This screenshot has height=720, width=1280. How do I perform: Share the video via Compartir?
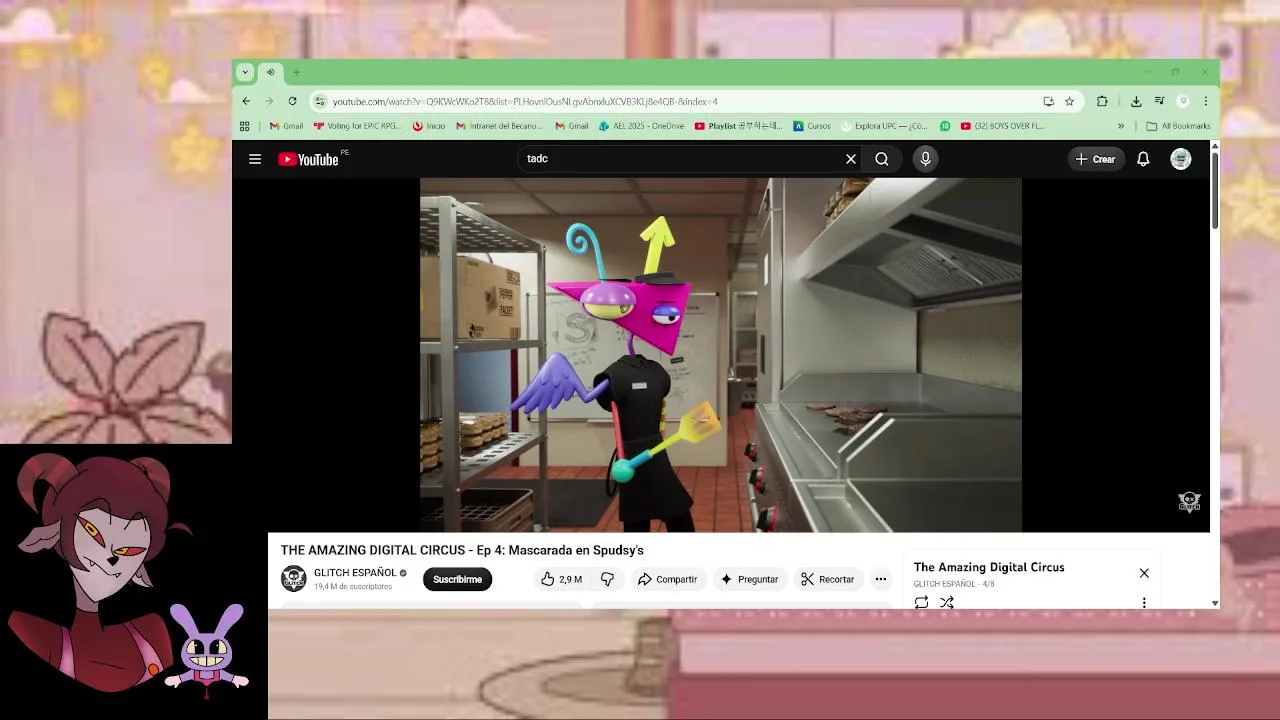(667, 579)
